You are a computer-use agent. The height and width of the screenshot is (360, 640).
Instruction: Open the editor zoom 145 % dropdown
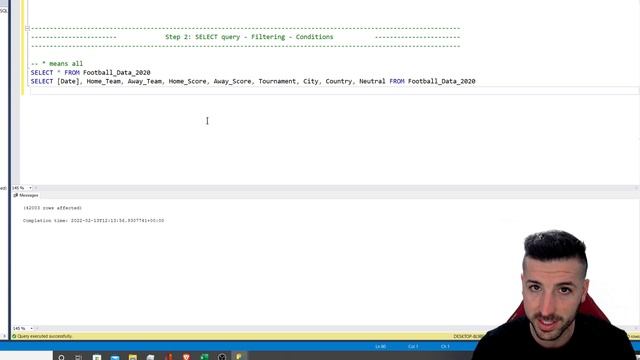(30, 188)
